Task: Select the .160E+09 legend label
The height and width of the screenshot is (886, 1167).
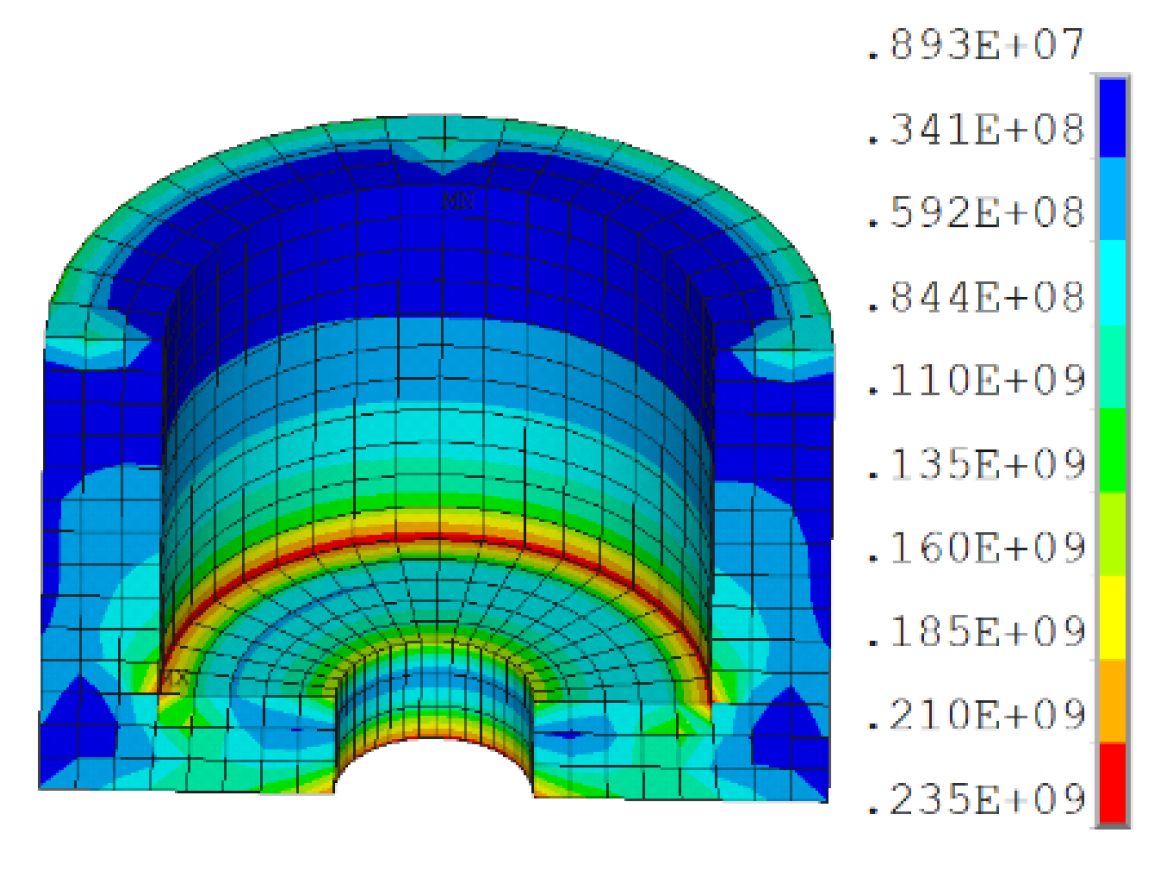Action: coord(975,548)
